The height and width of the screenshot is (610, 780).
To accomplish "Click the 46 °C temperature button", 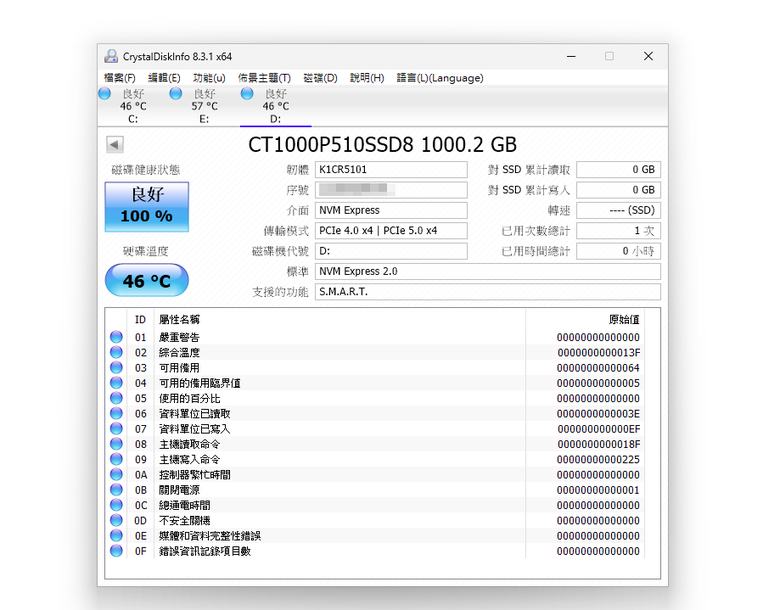I will point(147,280).
